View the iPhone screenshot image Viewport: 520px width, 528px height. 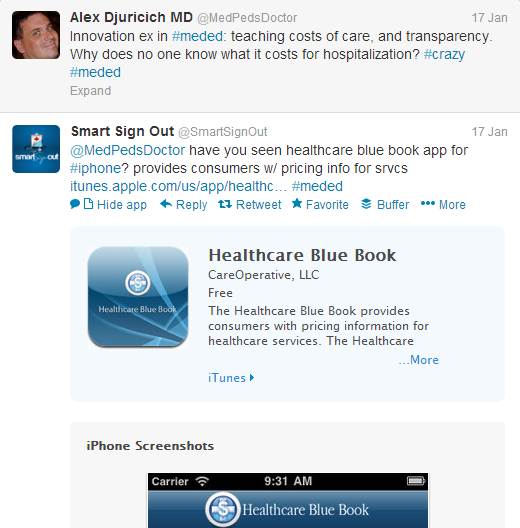pyautogui.click(x=288, y=500)
